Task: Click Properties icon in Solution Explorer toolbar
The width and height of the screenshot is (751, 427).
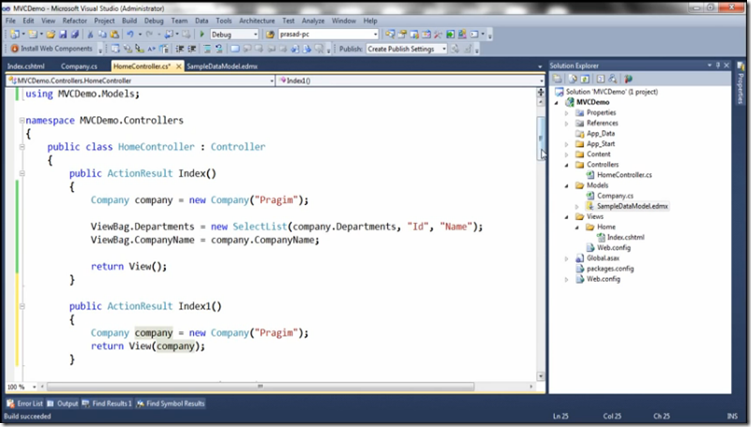Action: pos(558,79)
